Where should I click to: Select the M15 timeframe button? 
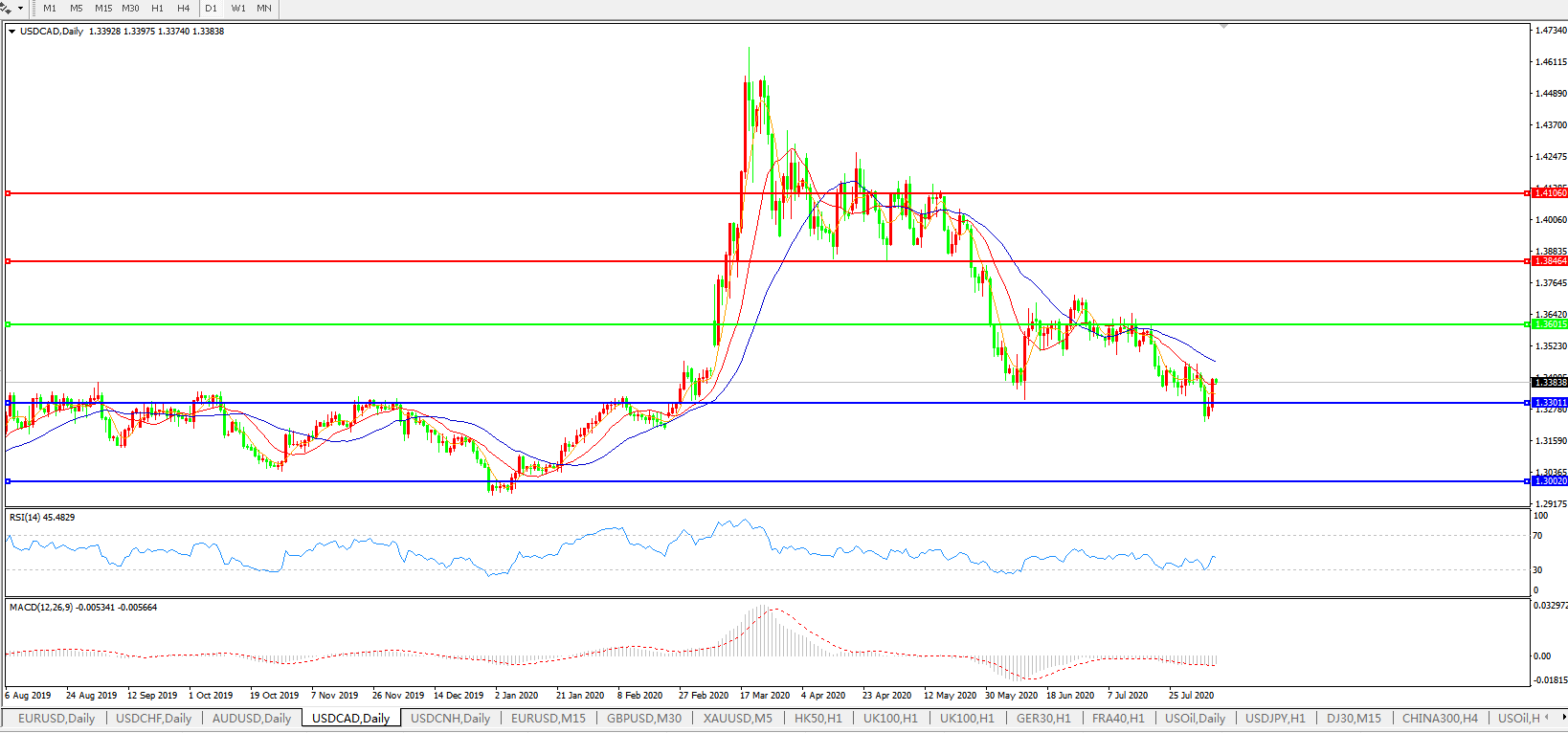[x=103, y=9]
